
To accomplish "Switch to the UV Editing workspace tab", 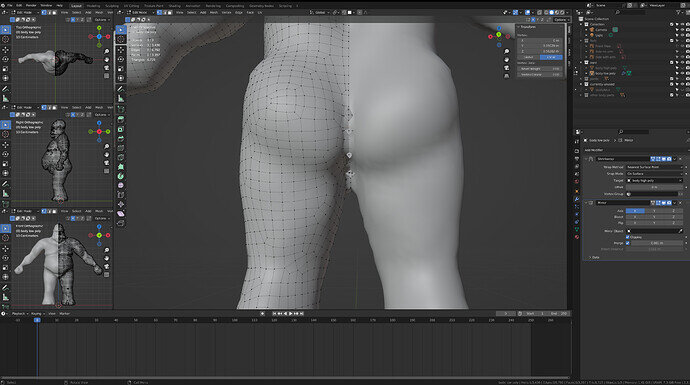I will tap(131, 6).
